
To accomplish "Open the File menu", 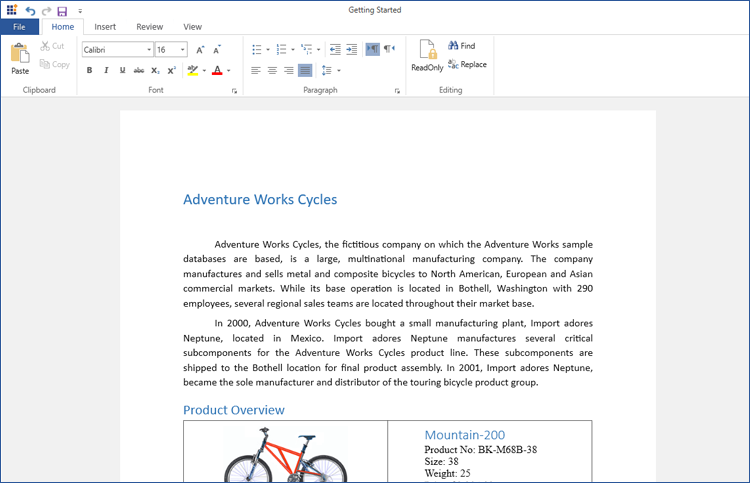I will 19,27.
